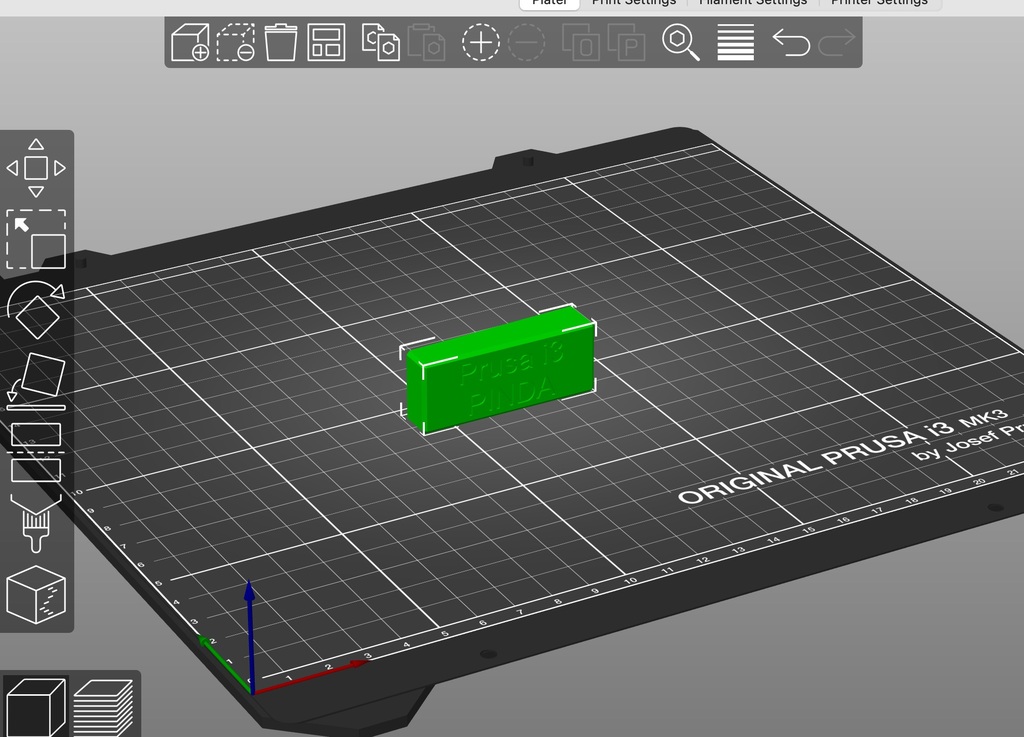Select the Paint-on supports brush tool
The width and height of the screenshot is (1024, 737).
pos(36,524)
